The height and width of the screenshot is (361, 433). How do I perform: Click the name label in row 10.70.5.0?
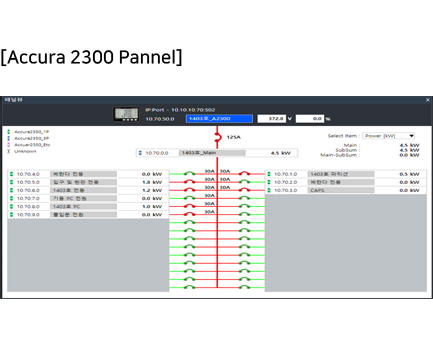pos(83,182)
